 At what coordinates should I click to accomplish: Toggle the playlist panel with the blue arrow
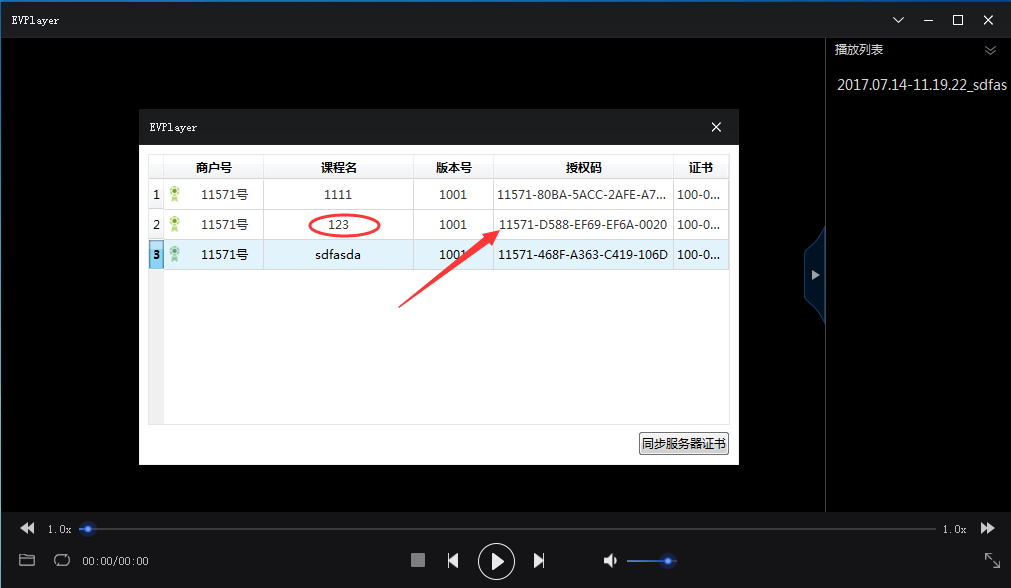pyautogui.click(x=815, y=273)
